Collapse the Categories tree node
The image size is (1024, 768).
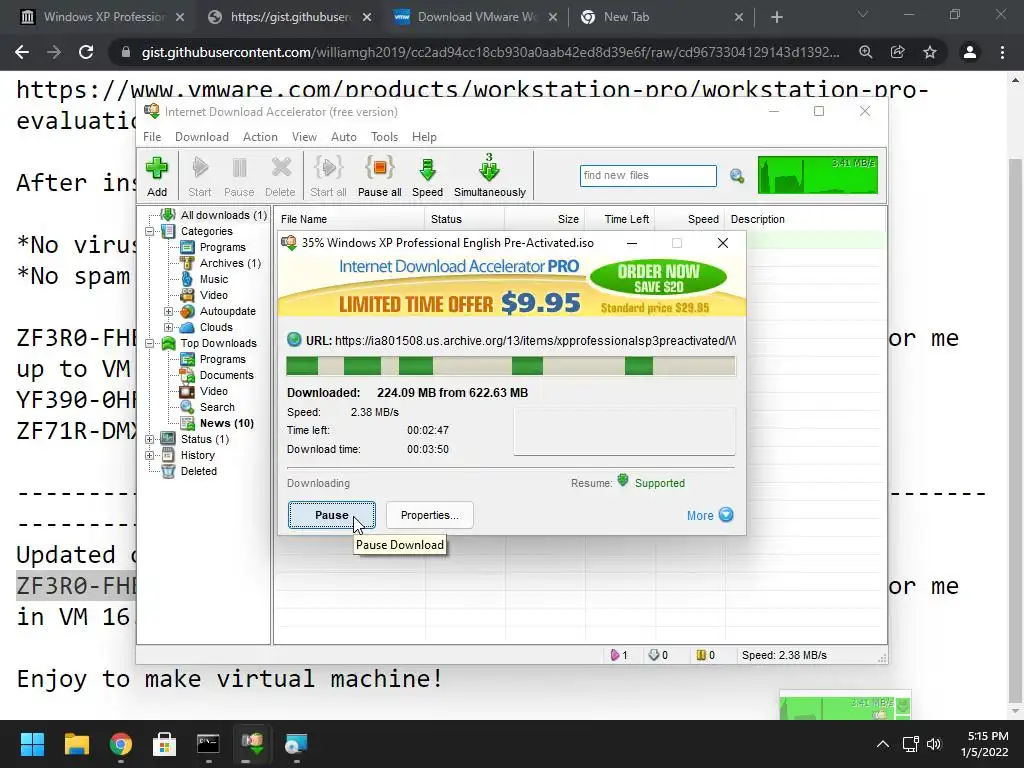pos(150,231)
